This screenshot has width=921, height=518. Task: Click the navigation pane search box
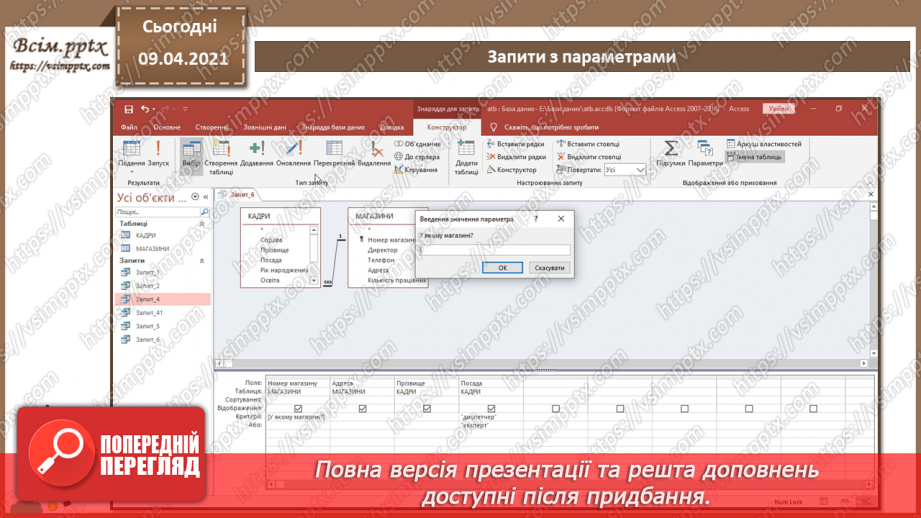click(x=157, y=211)
